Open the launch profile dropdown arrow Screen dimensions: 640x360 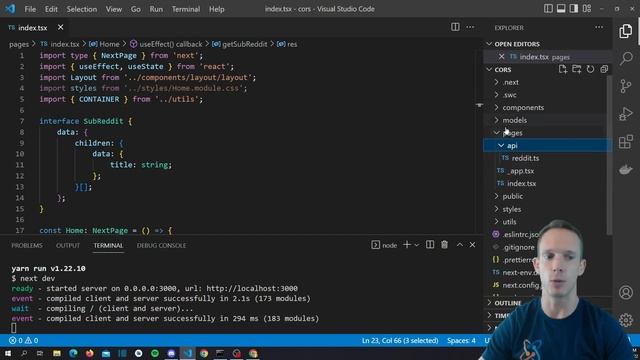click(x=417, y=245)
